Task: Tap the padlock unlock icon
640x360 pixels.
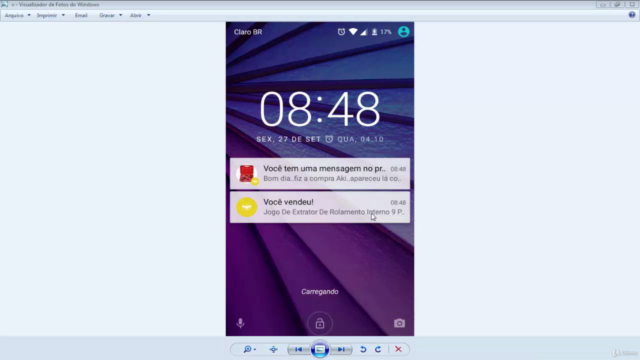Action: (320, 324)
